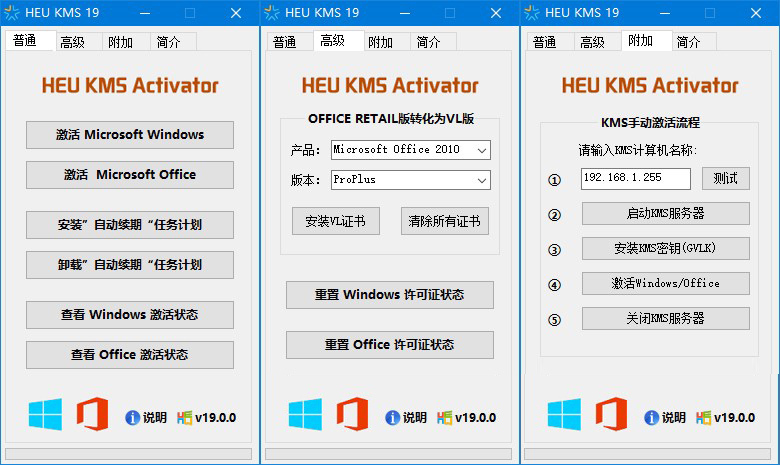Click Windows logo icon in right window
This screenshot has height=465, width=780.
[564, 414]
